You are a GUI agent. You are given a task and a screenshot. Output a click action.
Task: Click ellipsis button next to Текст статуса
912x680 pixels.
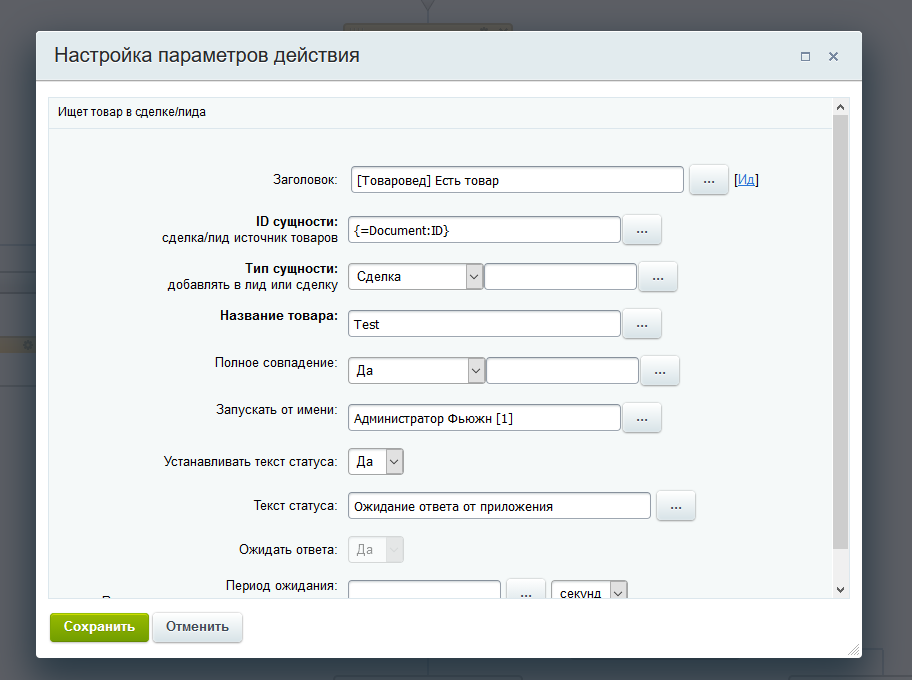tap(676, 507)
